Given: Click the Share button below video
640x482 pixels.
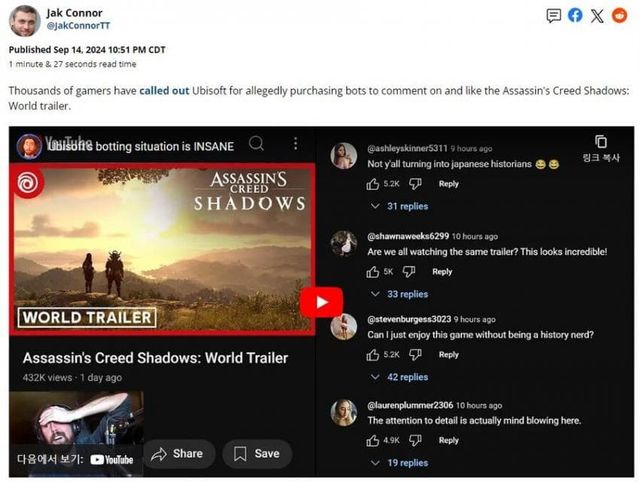Looking at the screenshot, I should (177, 453).
